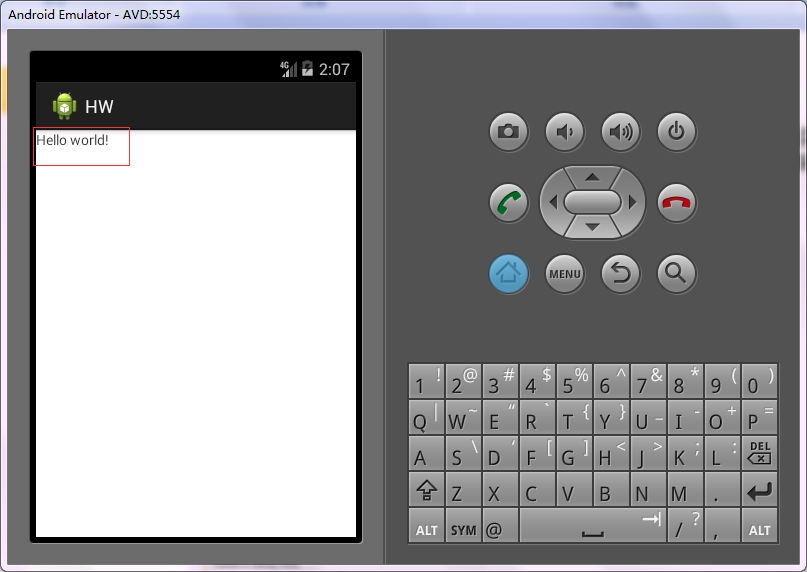Viewport: 807px width, 572px height.
Task: Tap the 8 * key
Action: [686, 381]
